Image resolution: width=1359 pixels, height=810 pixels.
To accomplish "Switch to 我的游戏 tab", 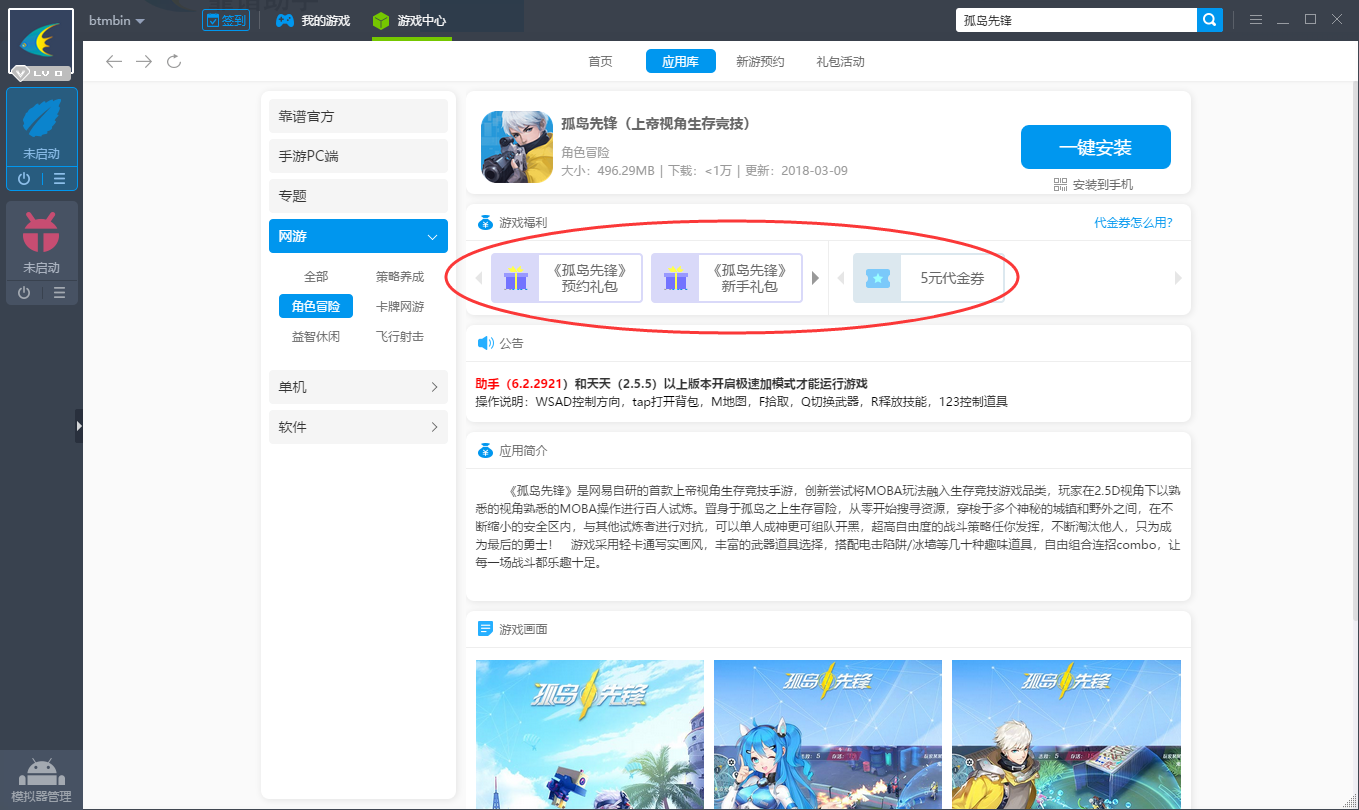I will point(313,21).
